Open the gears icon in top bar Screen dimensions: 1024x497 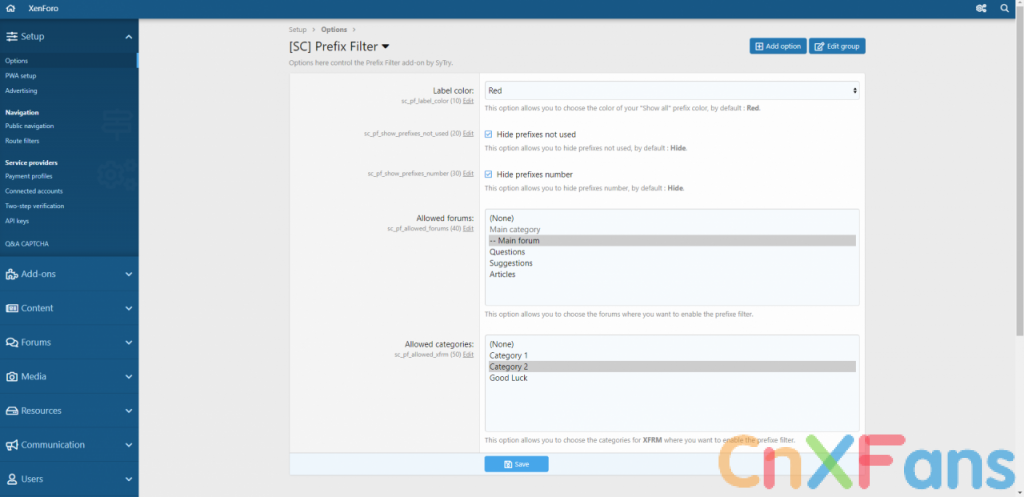click(x=981, y=8)
